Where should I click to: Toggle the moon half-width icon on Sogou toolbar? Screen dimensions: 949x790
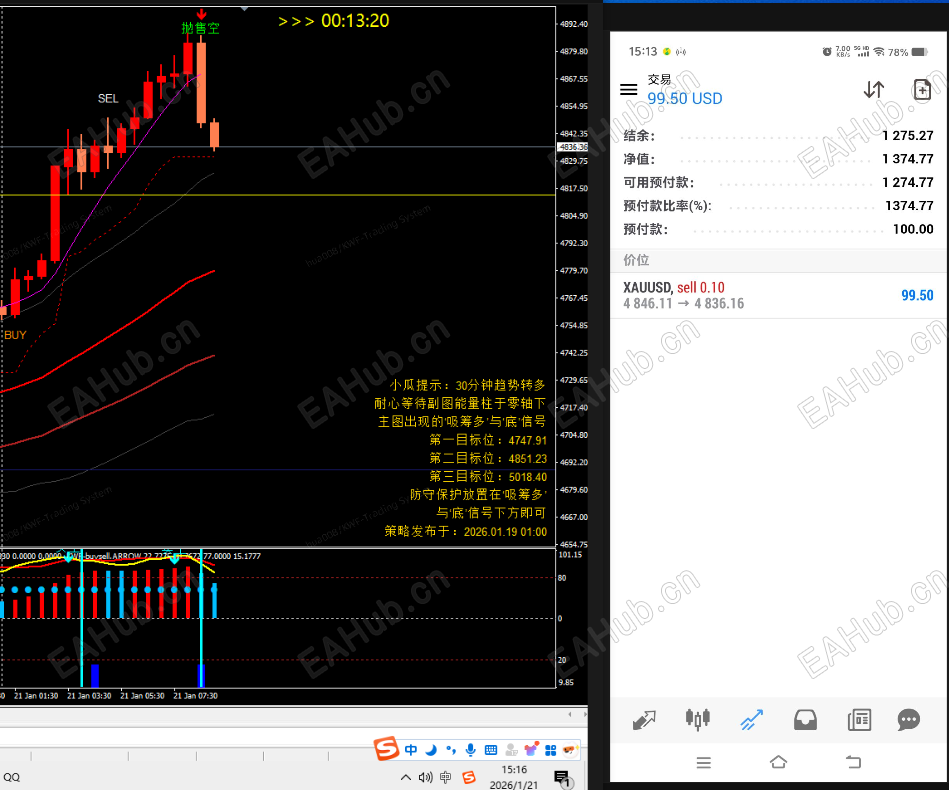(431, 750)
